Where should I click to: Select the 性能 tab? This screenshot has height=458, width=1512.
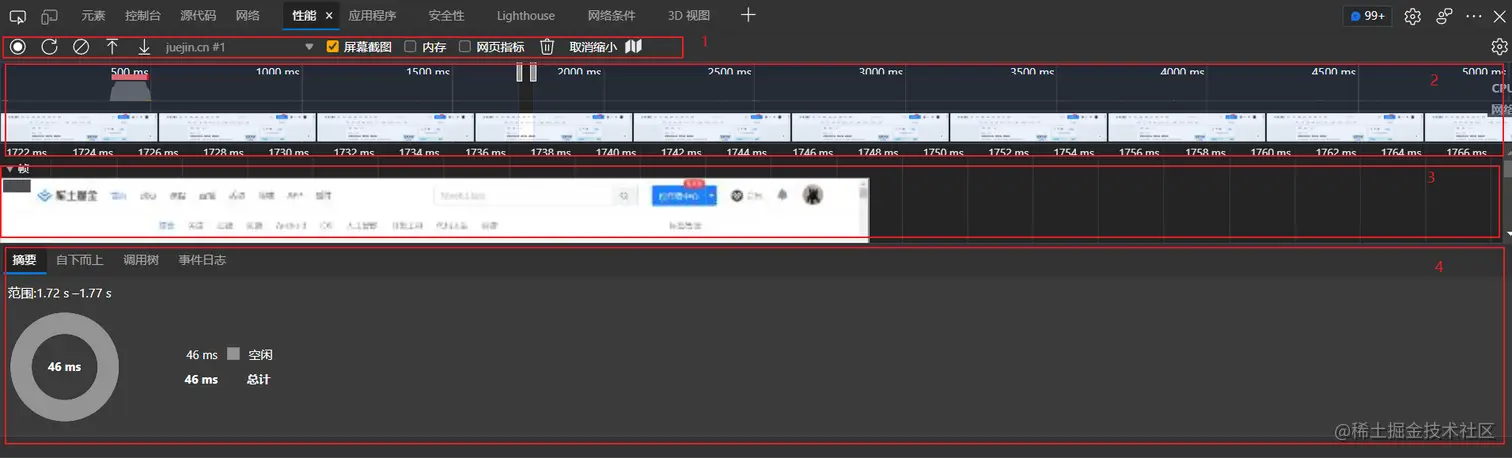(x=304, y=16)
